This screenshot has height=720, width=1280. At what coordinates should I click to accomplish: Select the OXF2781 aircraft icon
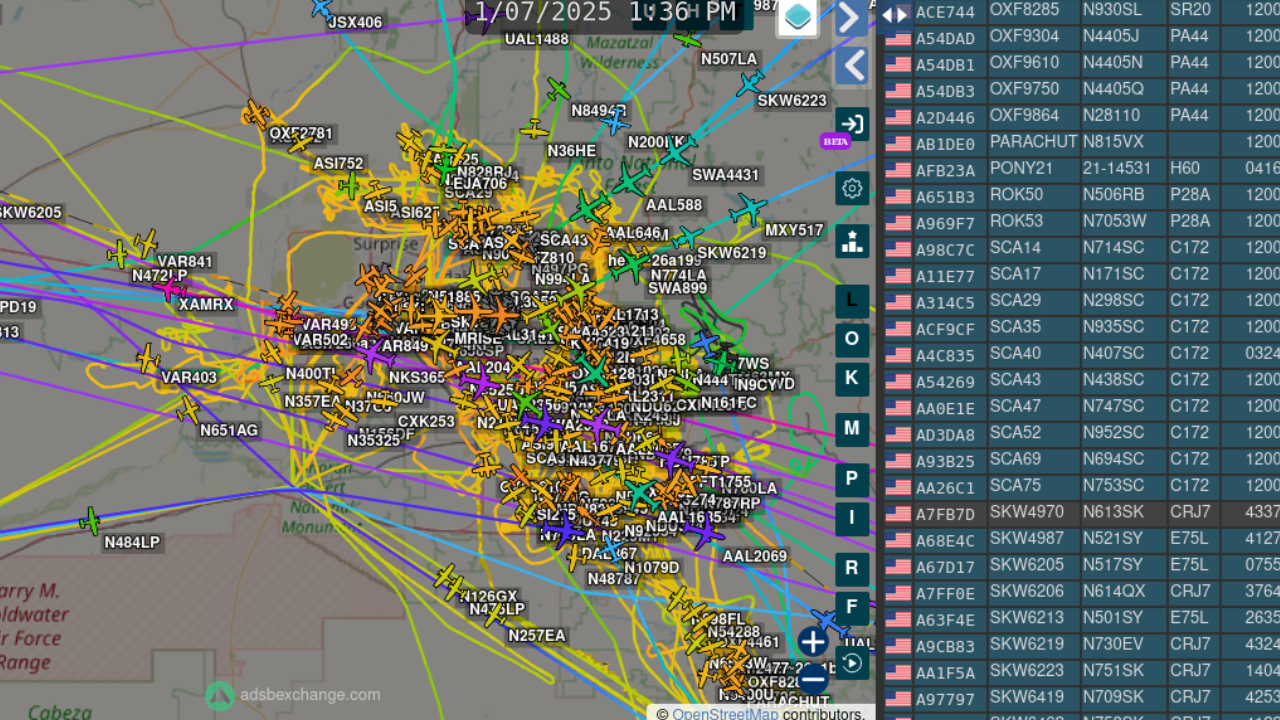pos(256,113)
